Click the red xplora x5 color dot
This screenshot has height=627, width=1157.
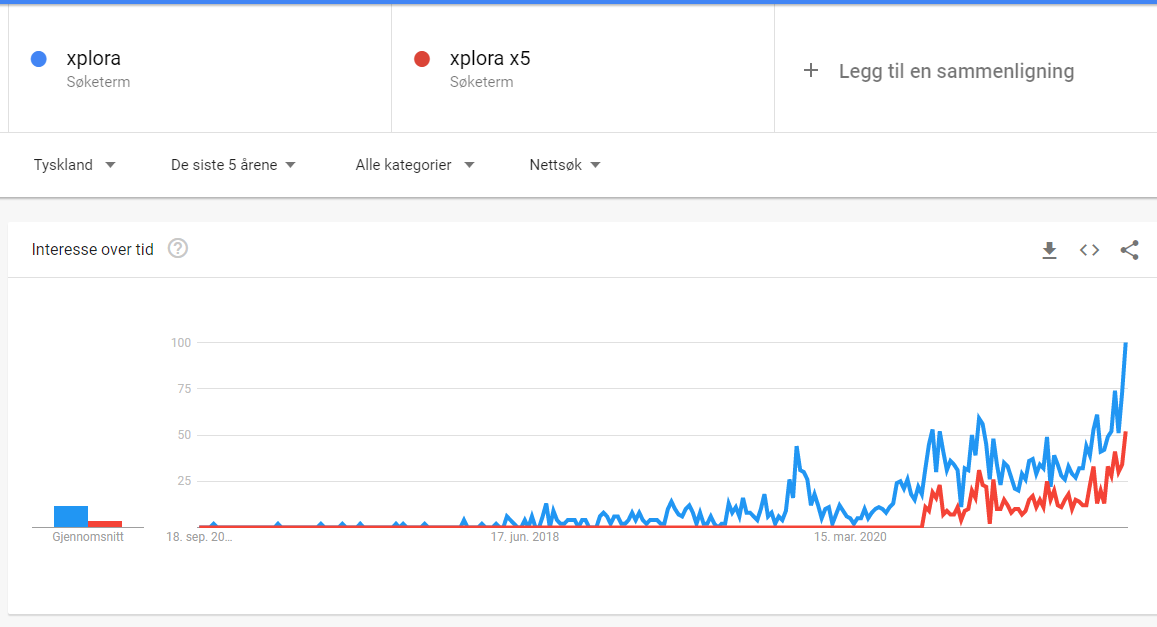422,59
